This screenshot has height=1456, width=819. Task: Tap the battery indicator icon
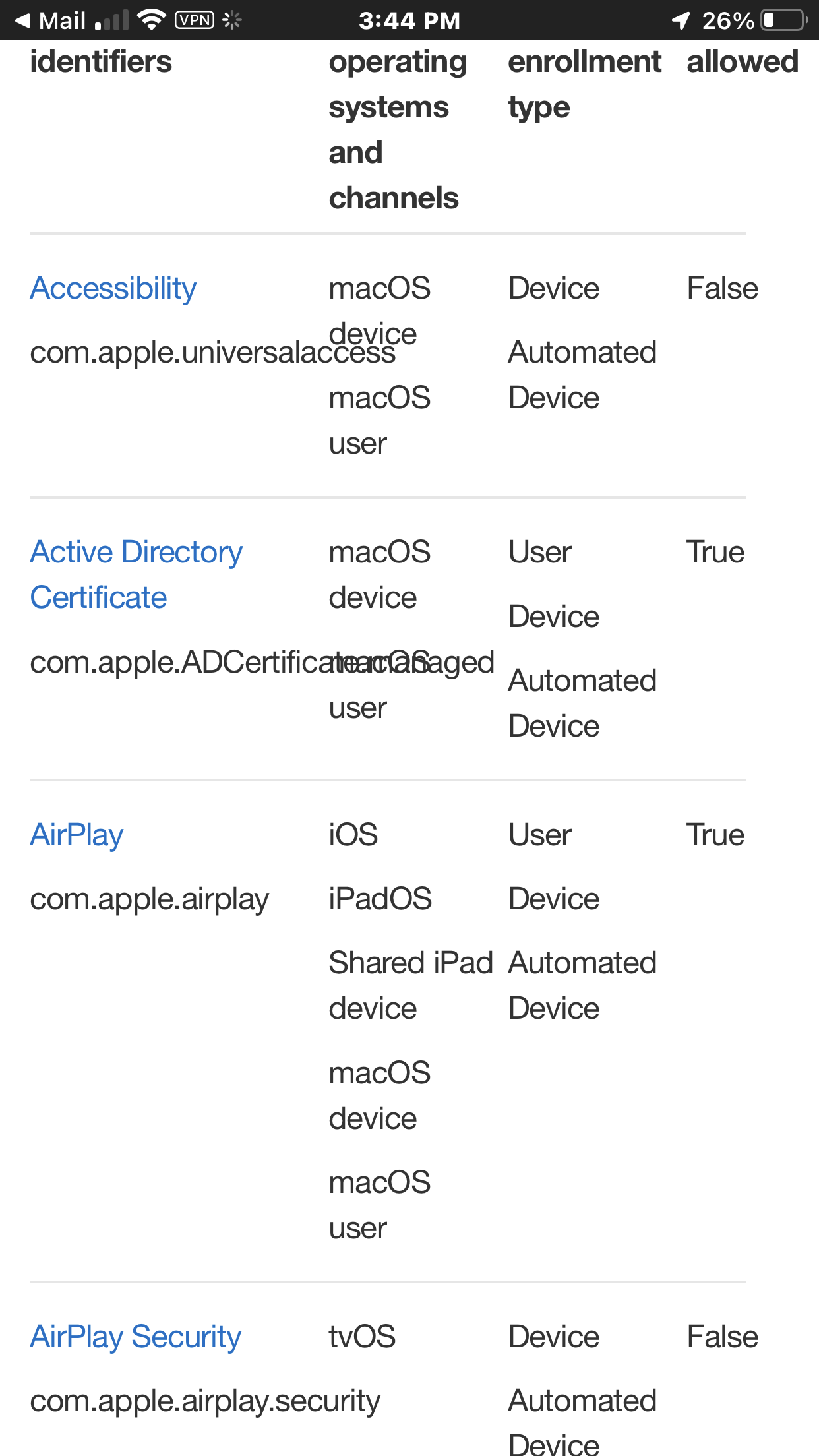pos(785,20)
